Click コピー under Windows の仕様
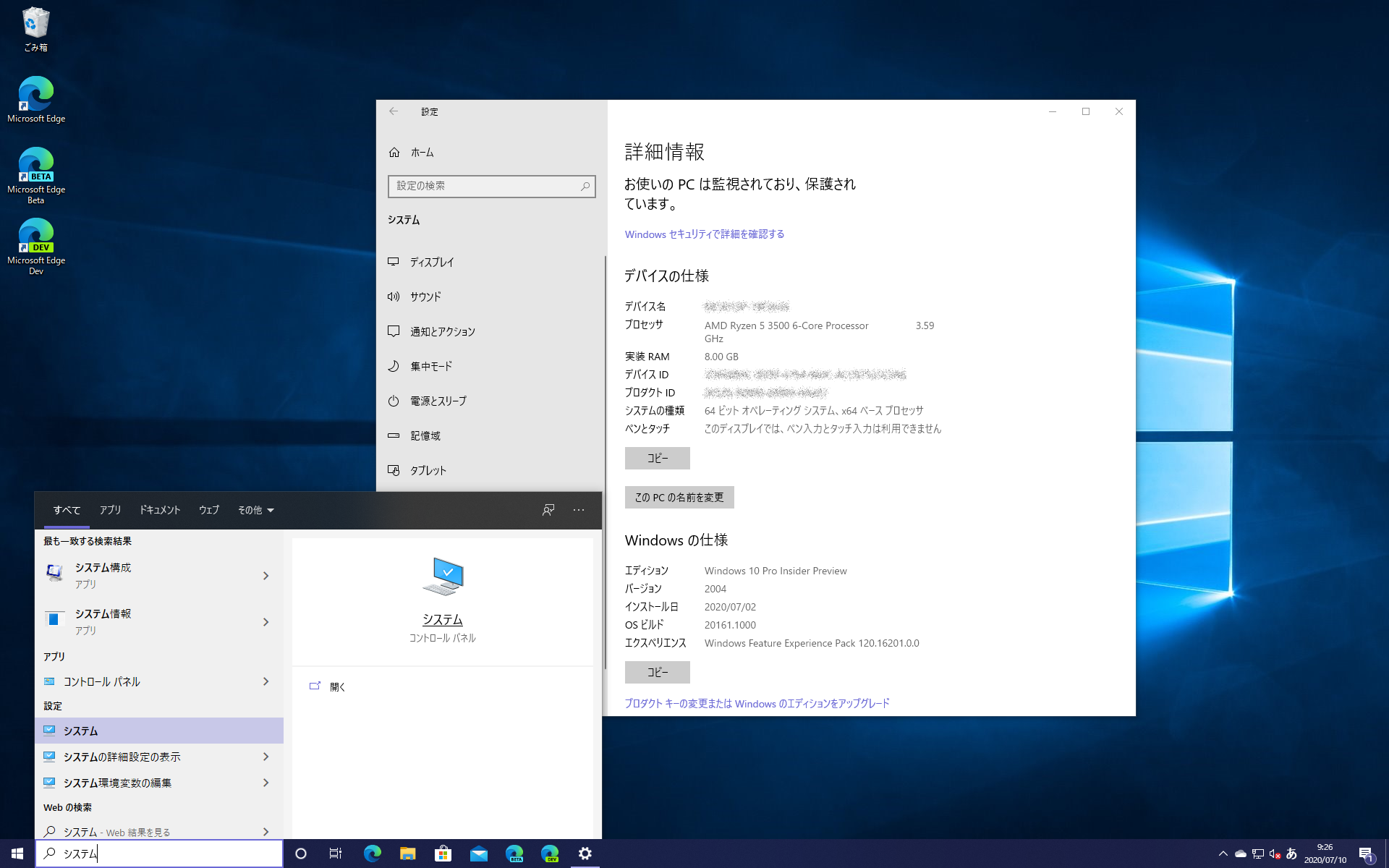 pyautogui.click(x=658, y=672)
